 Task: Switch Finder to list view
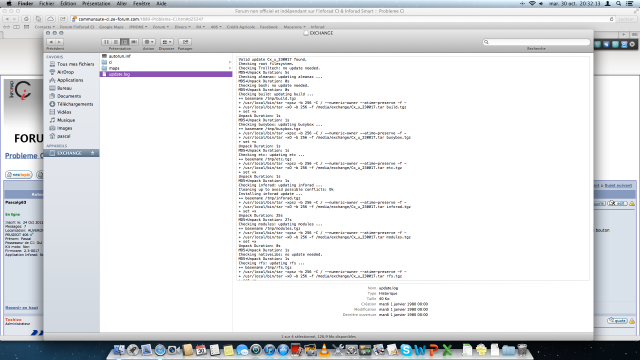[x=116, y=42]
